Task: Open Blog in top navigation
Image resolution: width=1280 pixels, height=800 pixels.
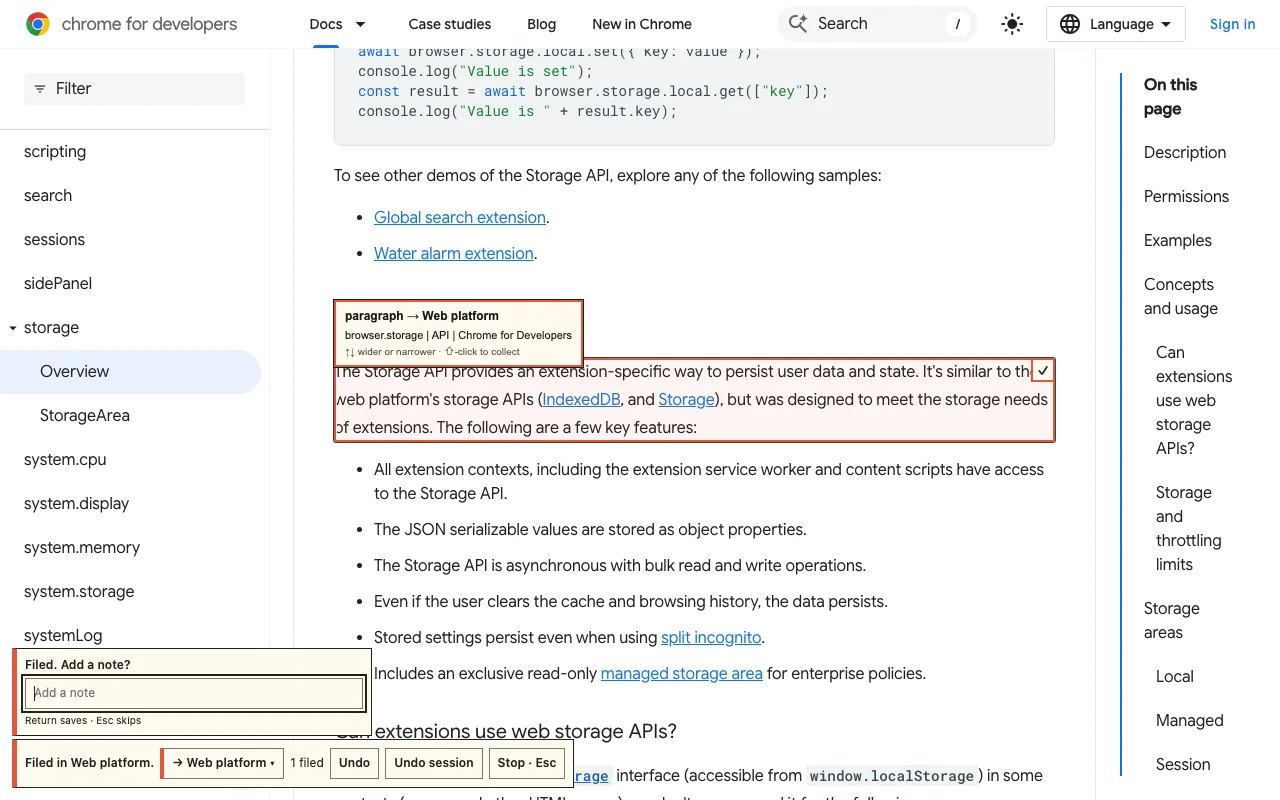Action: (x=542, y=24)
